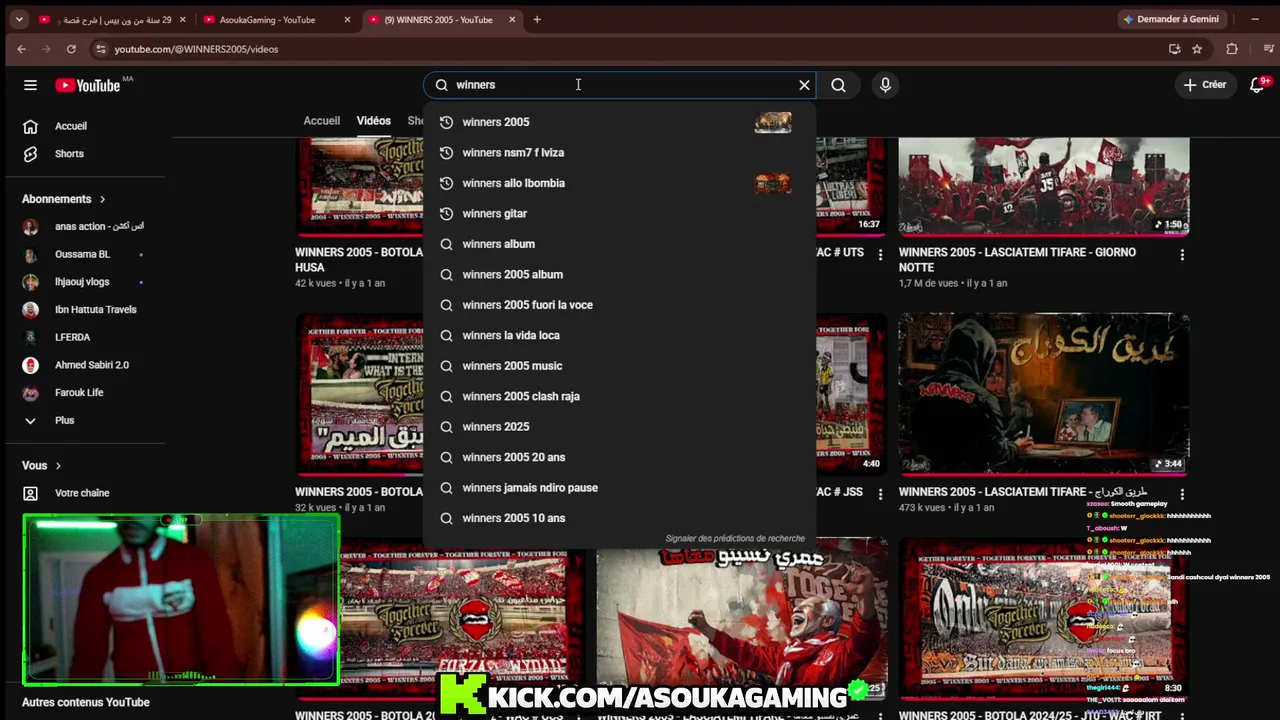Switch to the AsoukaGaming - YouTube tab
Viewport: 1280px width, 720px height.
(267, 20)
